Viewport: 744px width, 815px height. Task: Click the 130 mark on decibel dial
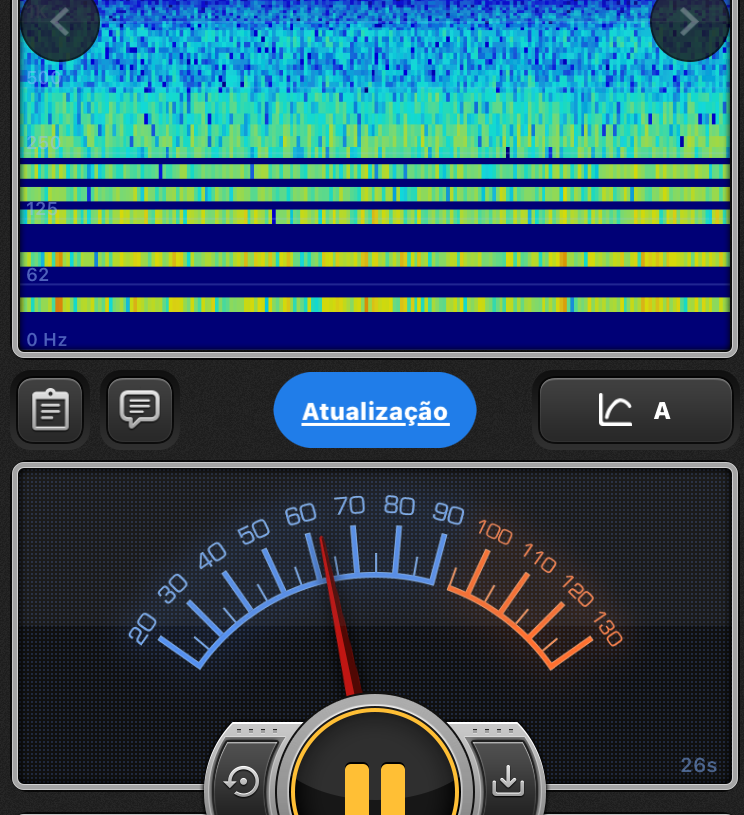(607, 629)
